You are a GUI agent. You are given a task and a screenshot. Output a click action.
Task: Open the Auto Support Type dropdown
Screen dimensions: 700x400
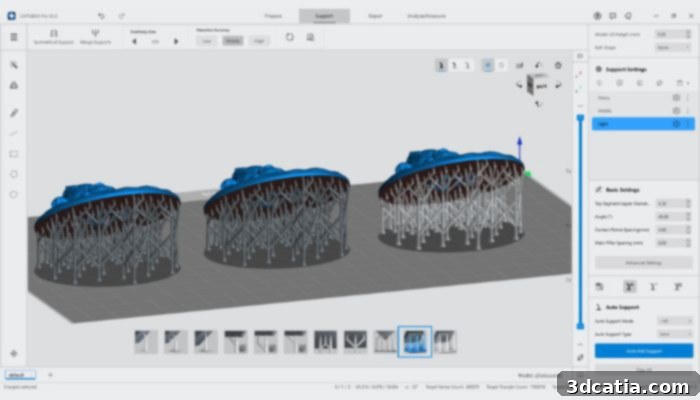click(x=675, y=334)
